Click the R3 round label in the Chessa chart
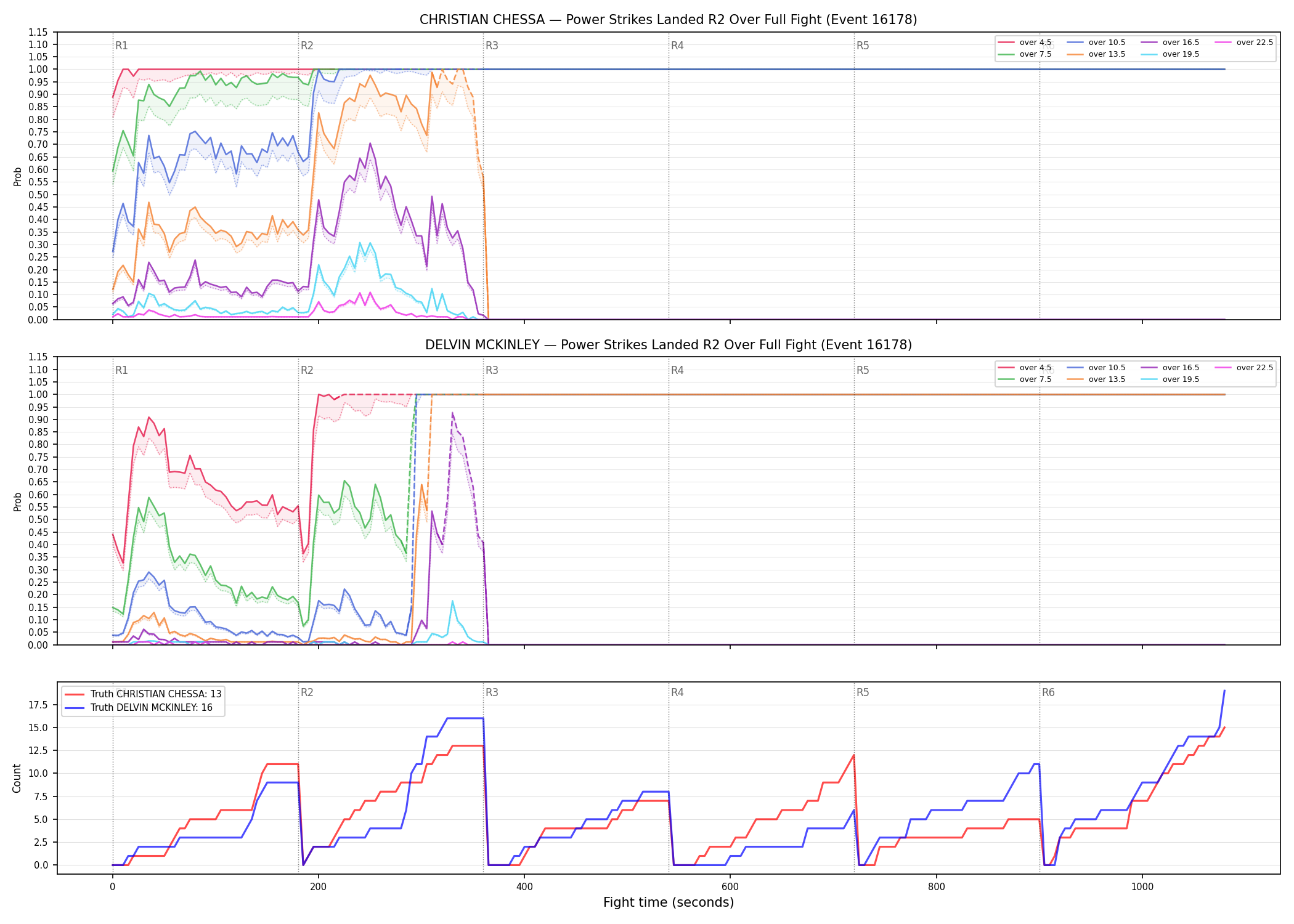This screenshot has height=924, width=1294. click(x=492, y=46)
